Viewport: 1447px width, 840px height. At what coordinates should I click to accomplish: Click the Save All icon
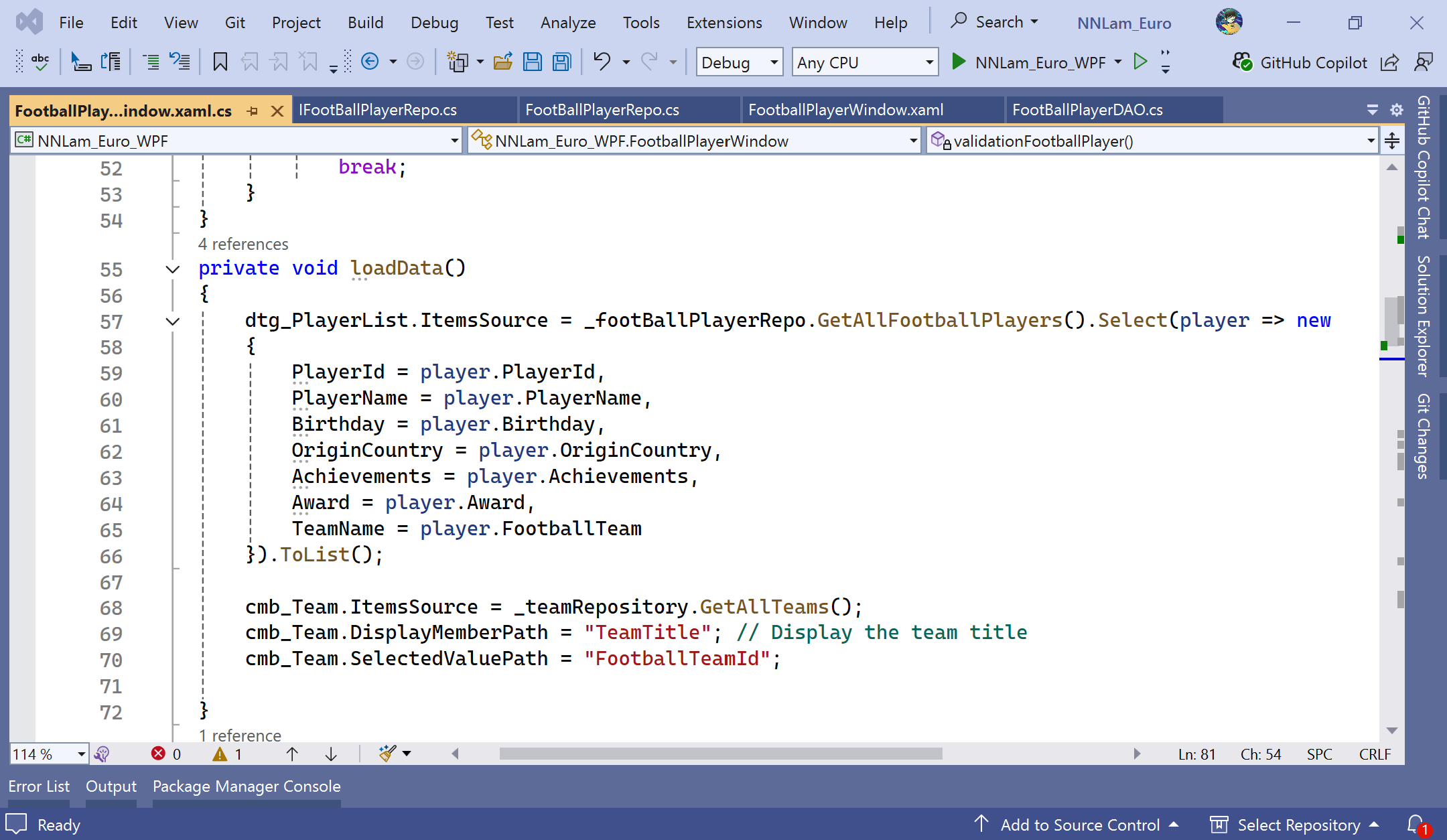point(561,62)
